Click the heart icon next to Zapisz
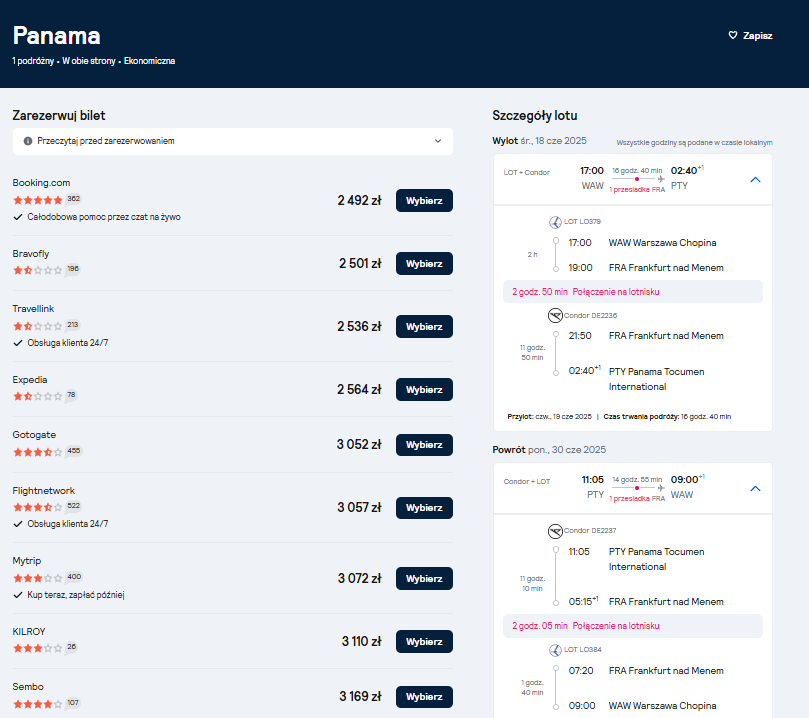This screenshot has height=718, width=809. (733, 36)
